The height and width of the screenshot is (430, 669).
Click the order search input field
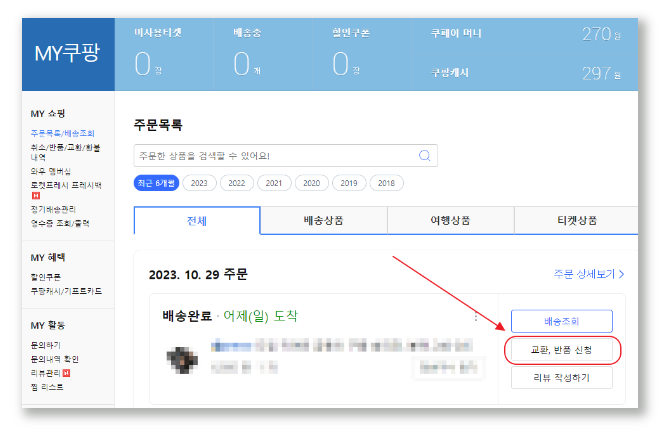285,155
